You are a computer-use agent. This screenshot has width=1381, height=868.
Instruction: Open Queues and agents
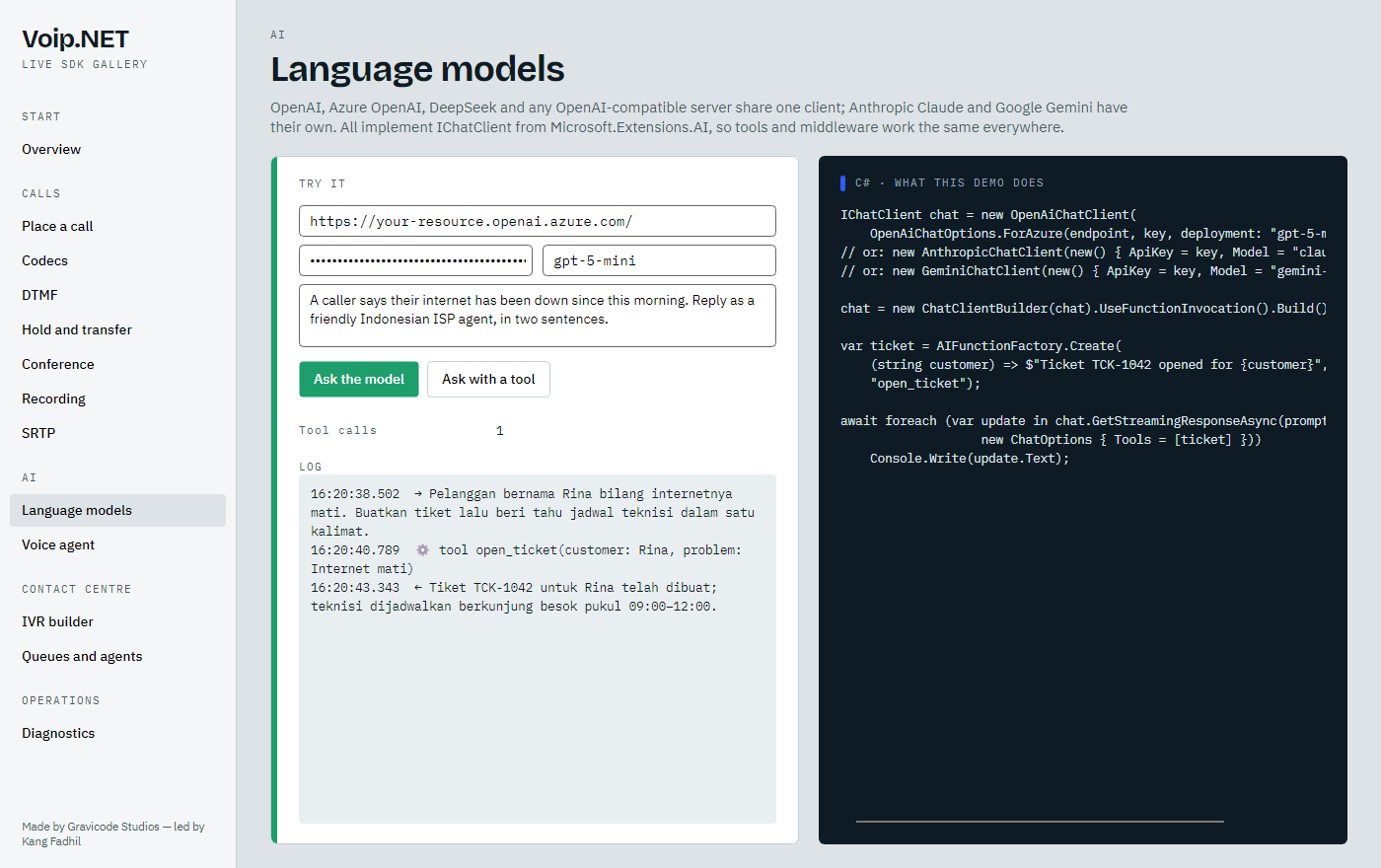pos(117,657)
